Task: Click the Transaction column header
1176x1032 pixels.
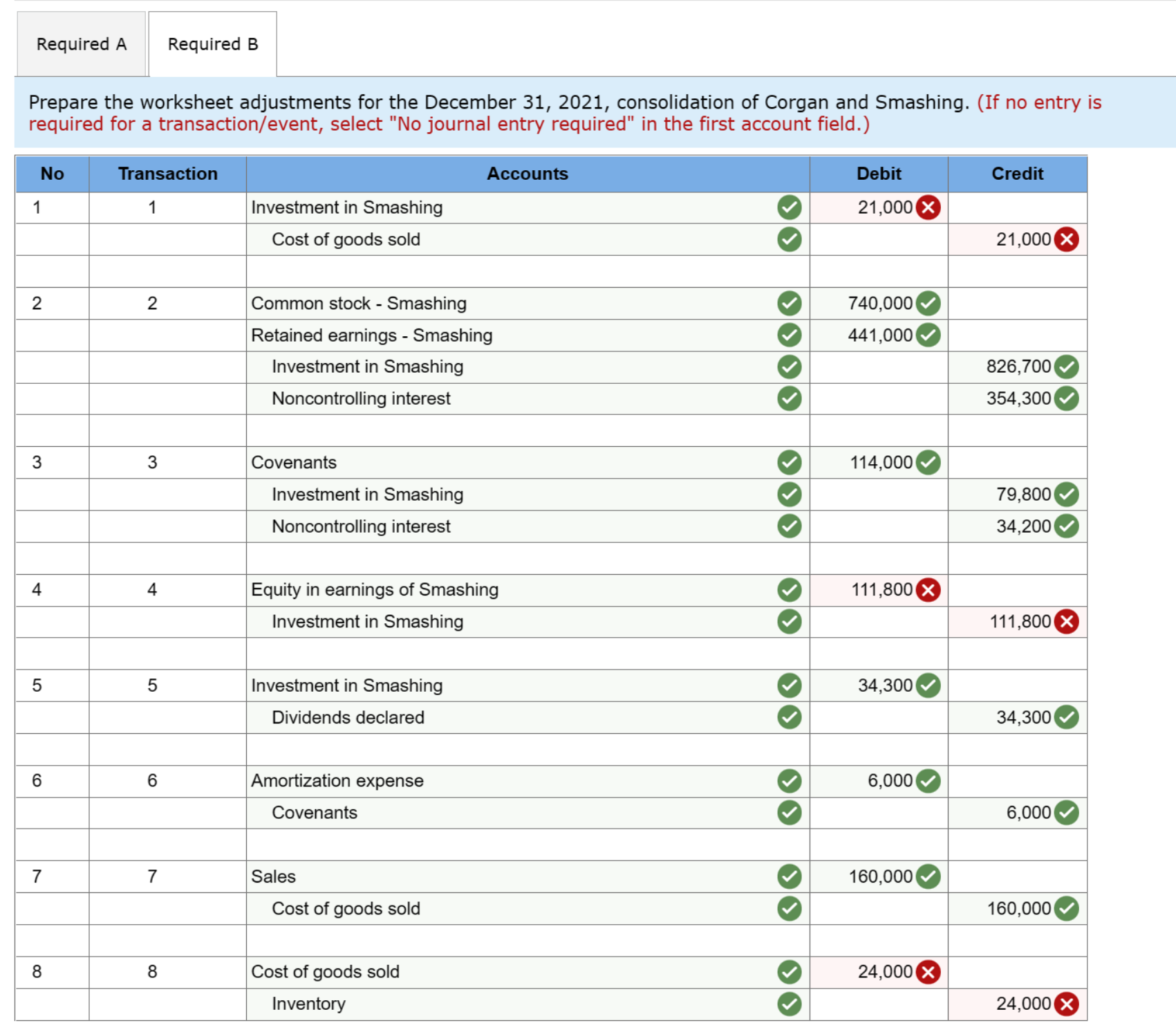Action: click(168, 174)
